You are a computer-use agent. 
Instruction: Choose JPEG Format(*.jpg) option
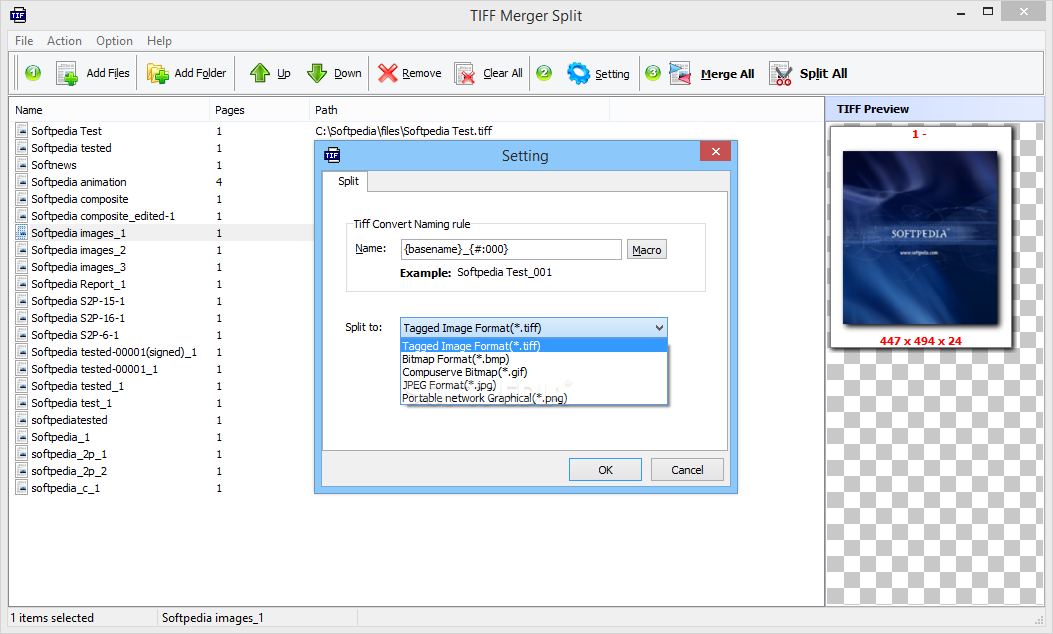[534, 385]
